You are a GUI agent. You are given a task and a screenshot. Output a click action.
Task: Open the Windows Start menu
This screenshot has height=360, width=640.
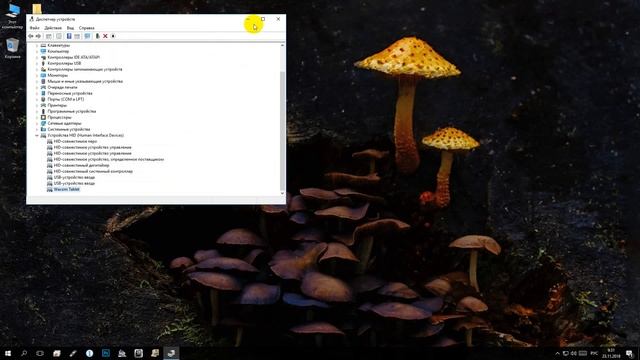click(x=8, y=353)
